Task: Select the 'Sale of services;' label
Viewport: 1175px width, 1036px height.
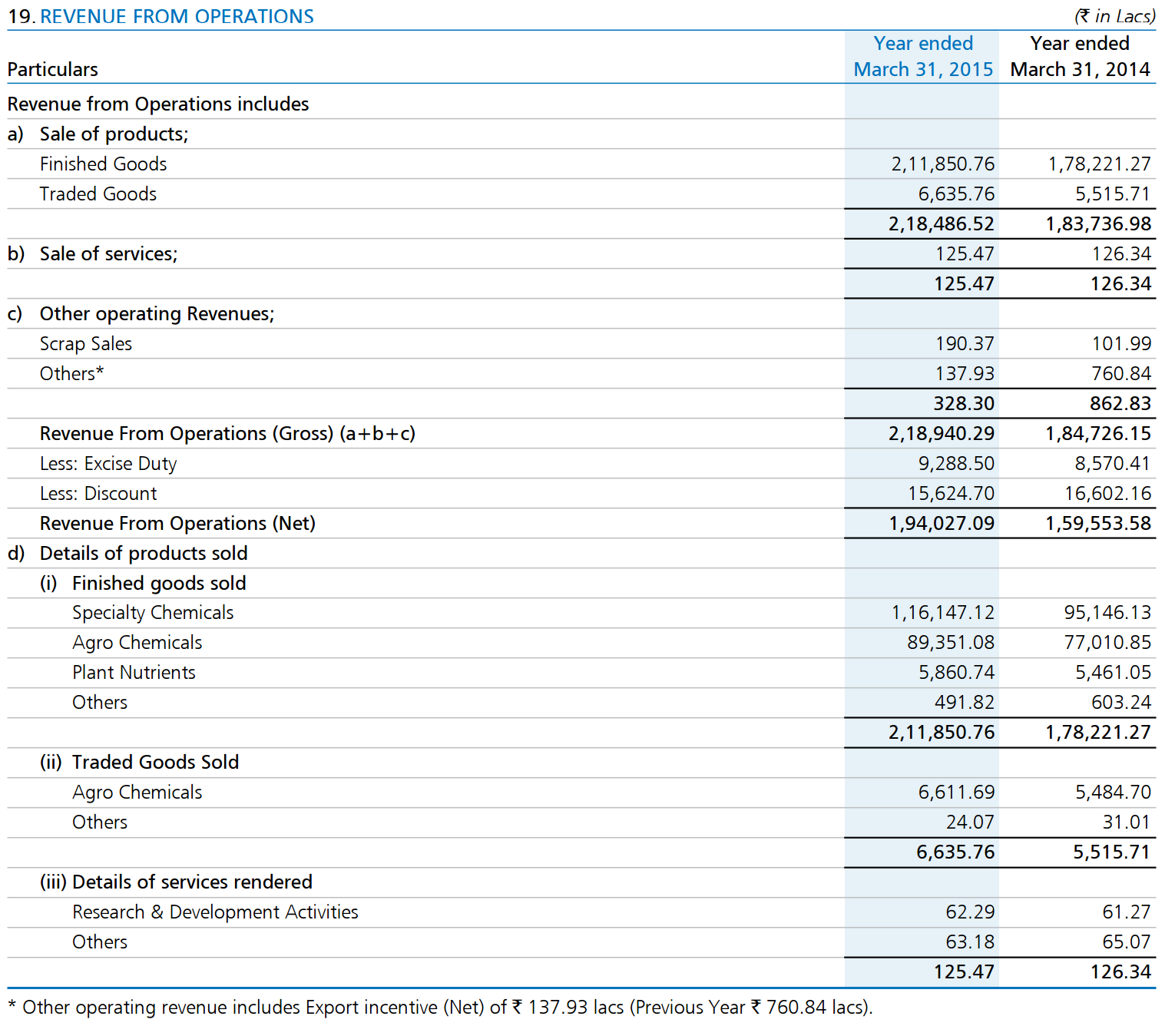Action: [109, 253]
